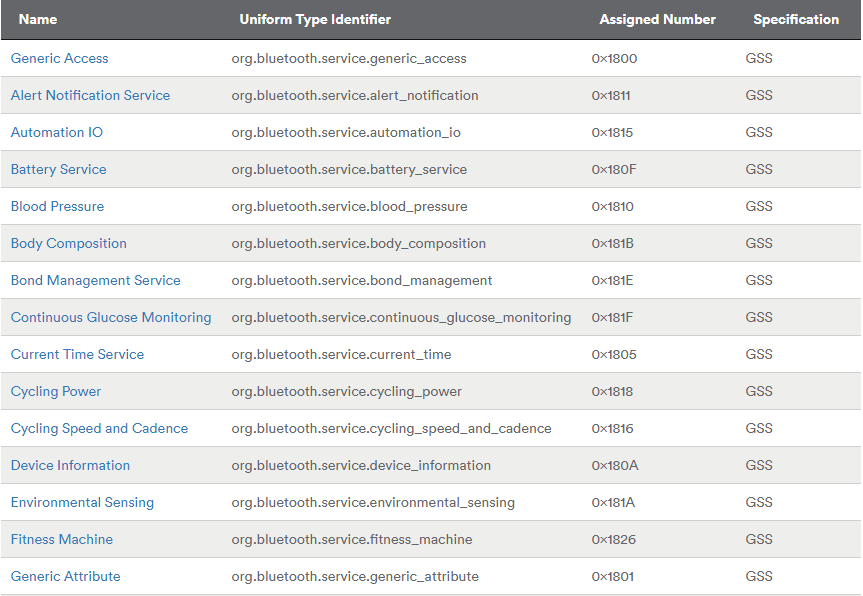Select Cycling Speed and Cadence link

[99, 428]
